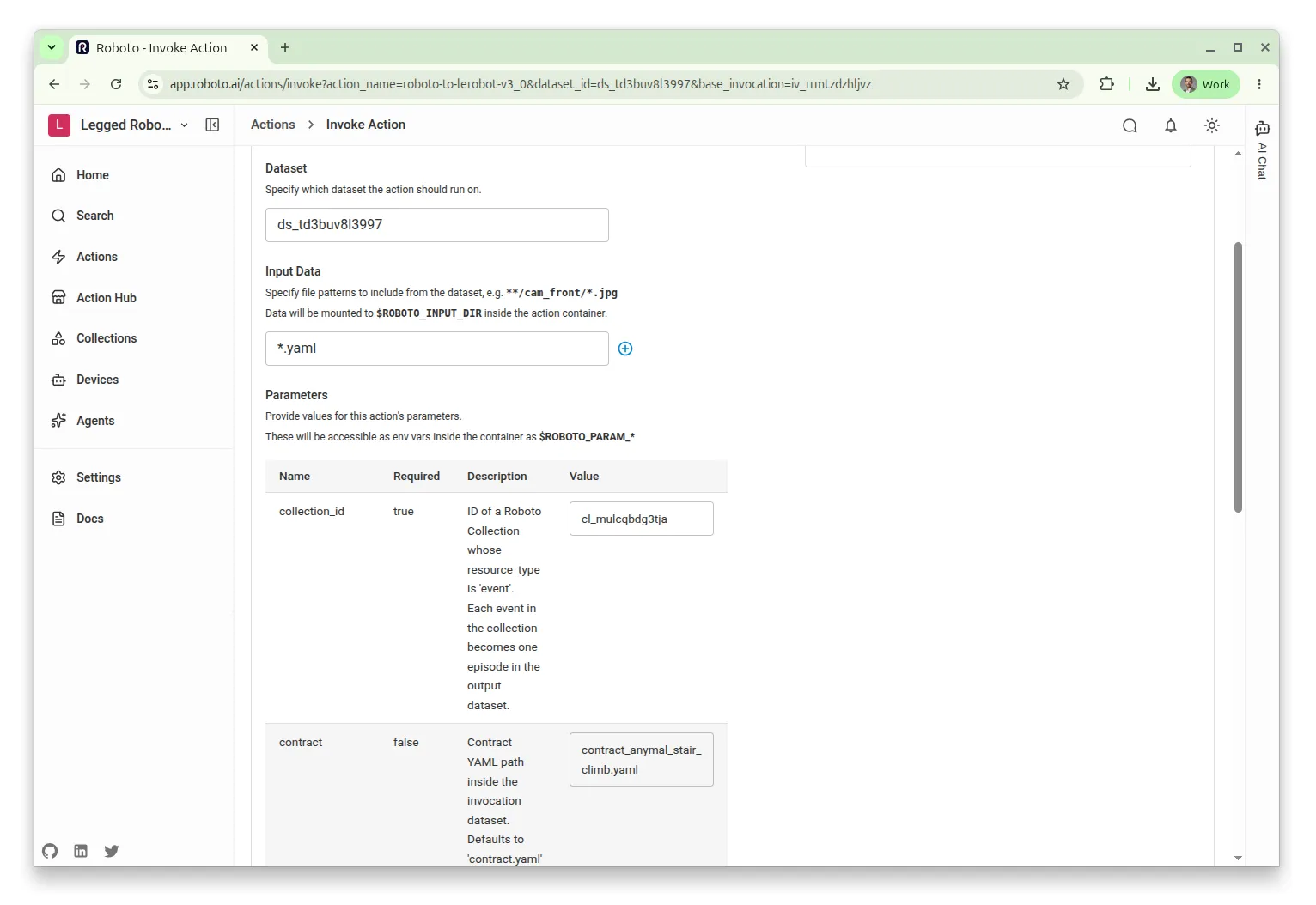This screenshot has height=905, width=1316.
Task: Edit the collection_id value field
Action: click(x=642, y=519)
